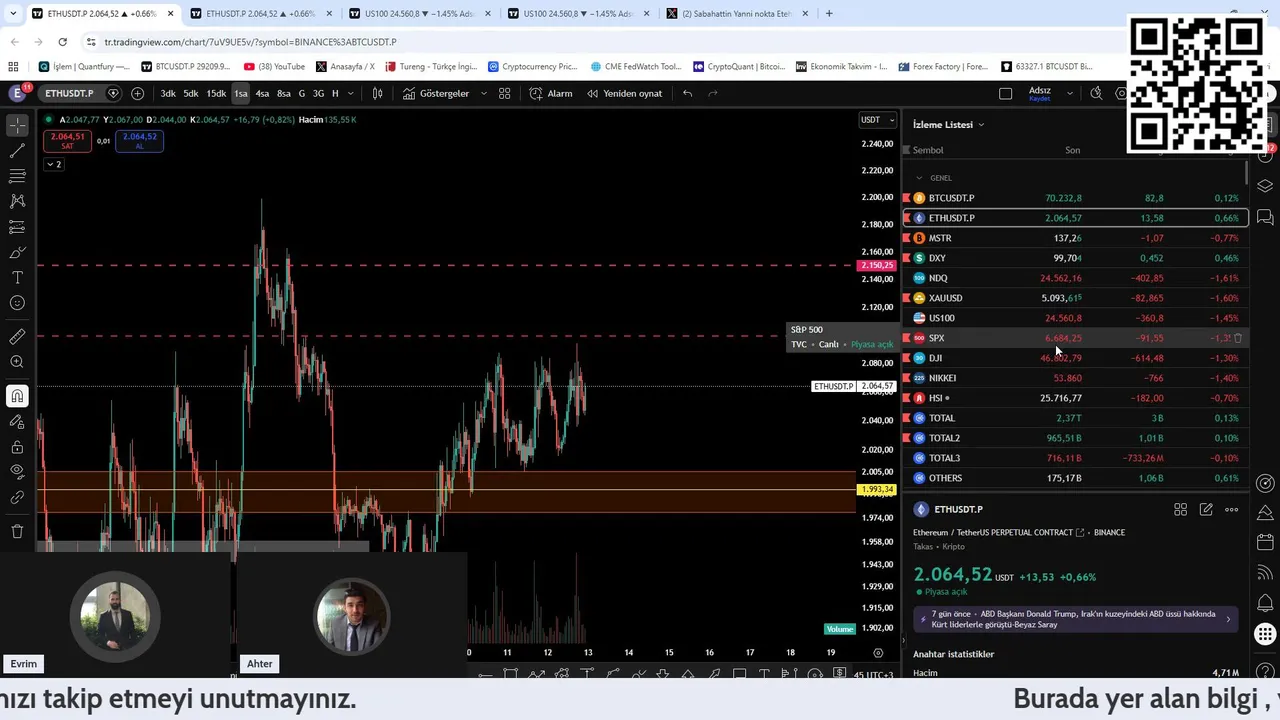Open the three-dots more menu in details
The image size is (1280, 720).
(1231, 509)
